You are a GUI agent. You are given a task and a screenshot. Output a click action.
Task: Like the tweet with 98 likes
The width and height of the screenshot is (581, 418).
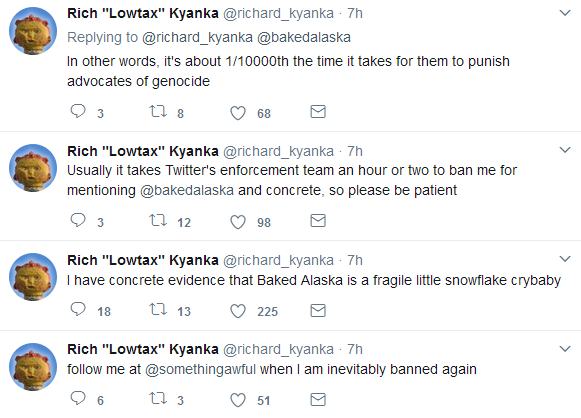pyautogui.click(x=238, y=222)
